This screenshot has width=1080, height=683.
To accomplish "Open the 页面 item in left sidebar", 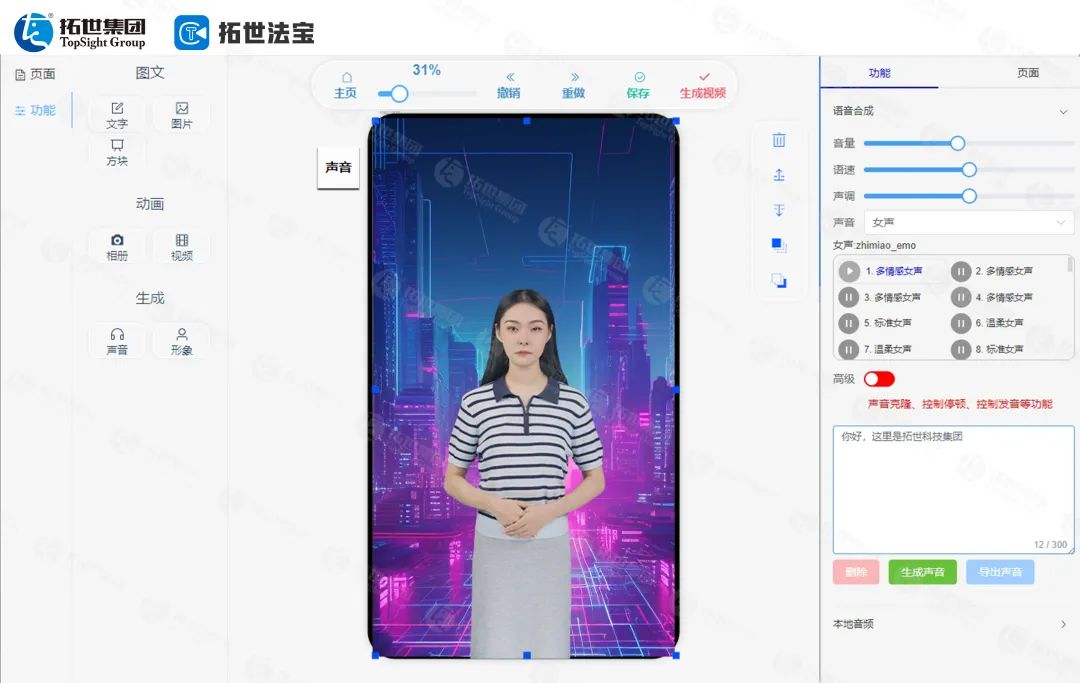I will point(35,74).
